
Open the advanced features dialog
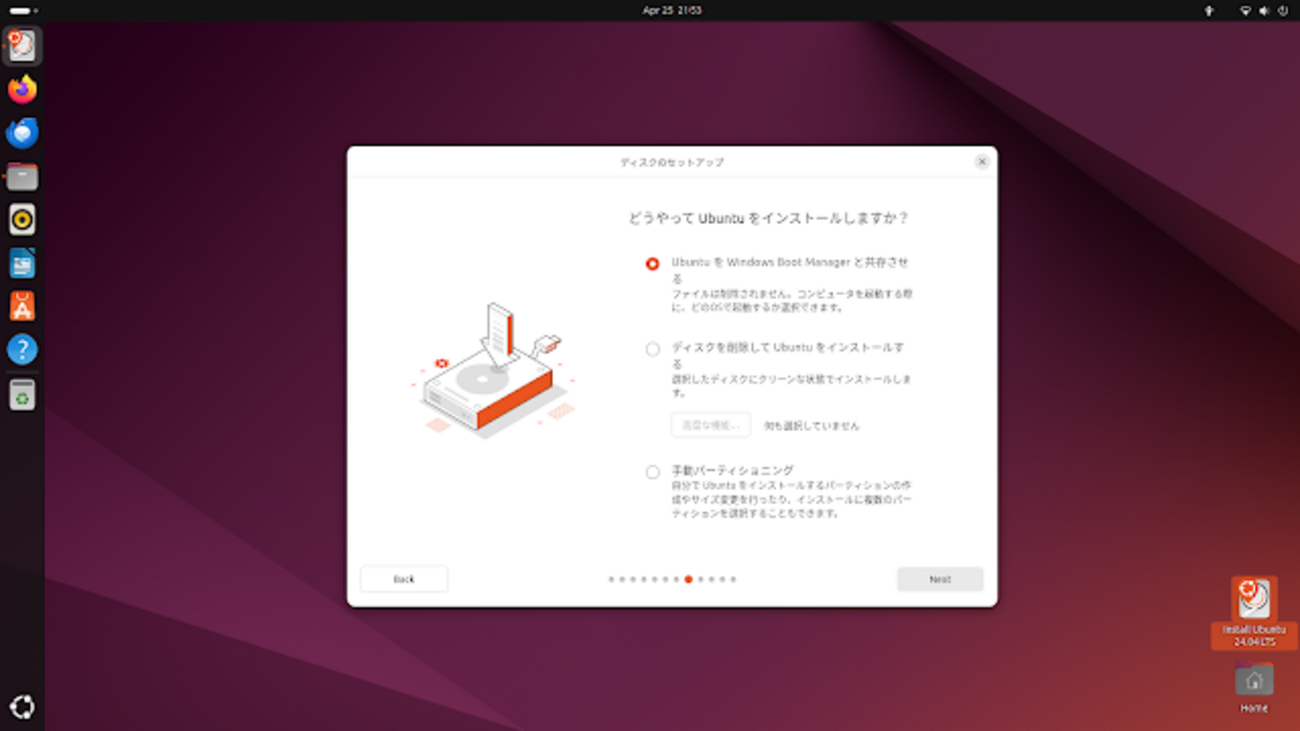(x=709, y=424)
